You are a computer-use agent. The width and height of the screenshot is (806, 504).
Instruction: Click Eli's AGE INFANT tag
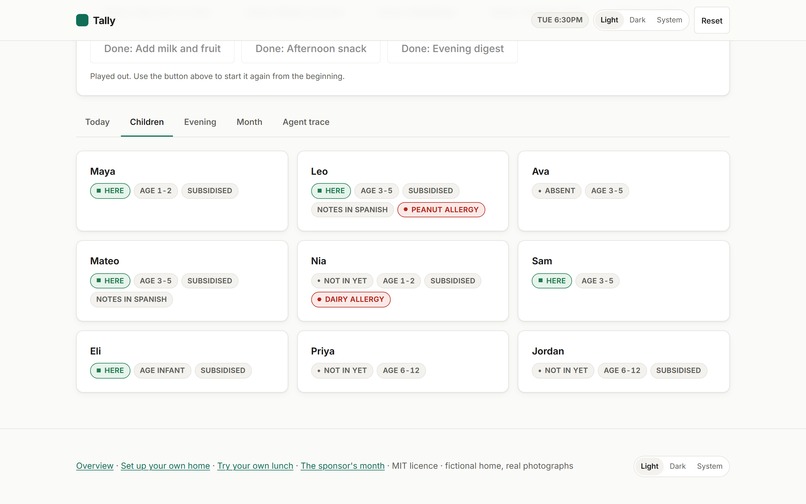pos(162,371)
